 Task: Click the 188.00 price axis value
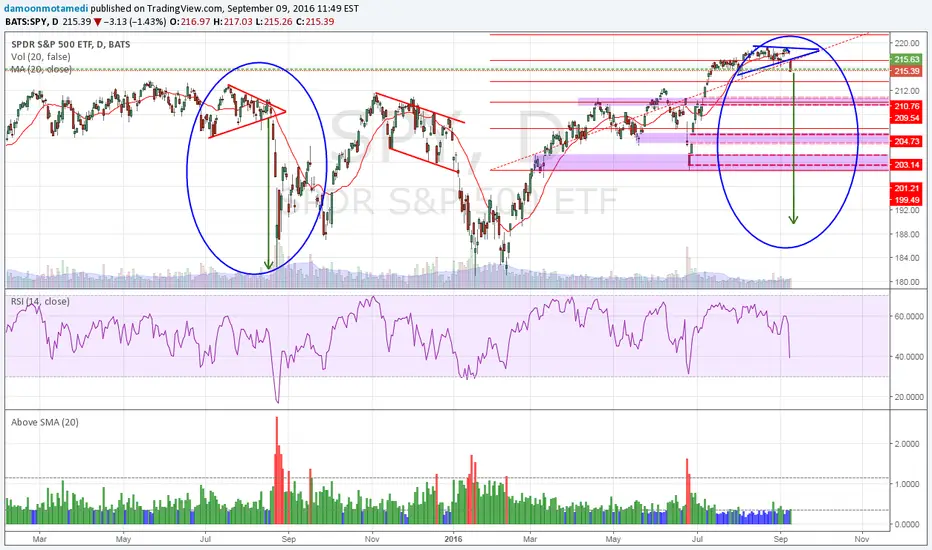pyautogui.click(x=907, y=234)
